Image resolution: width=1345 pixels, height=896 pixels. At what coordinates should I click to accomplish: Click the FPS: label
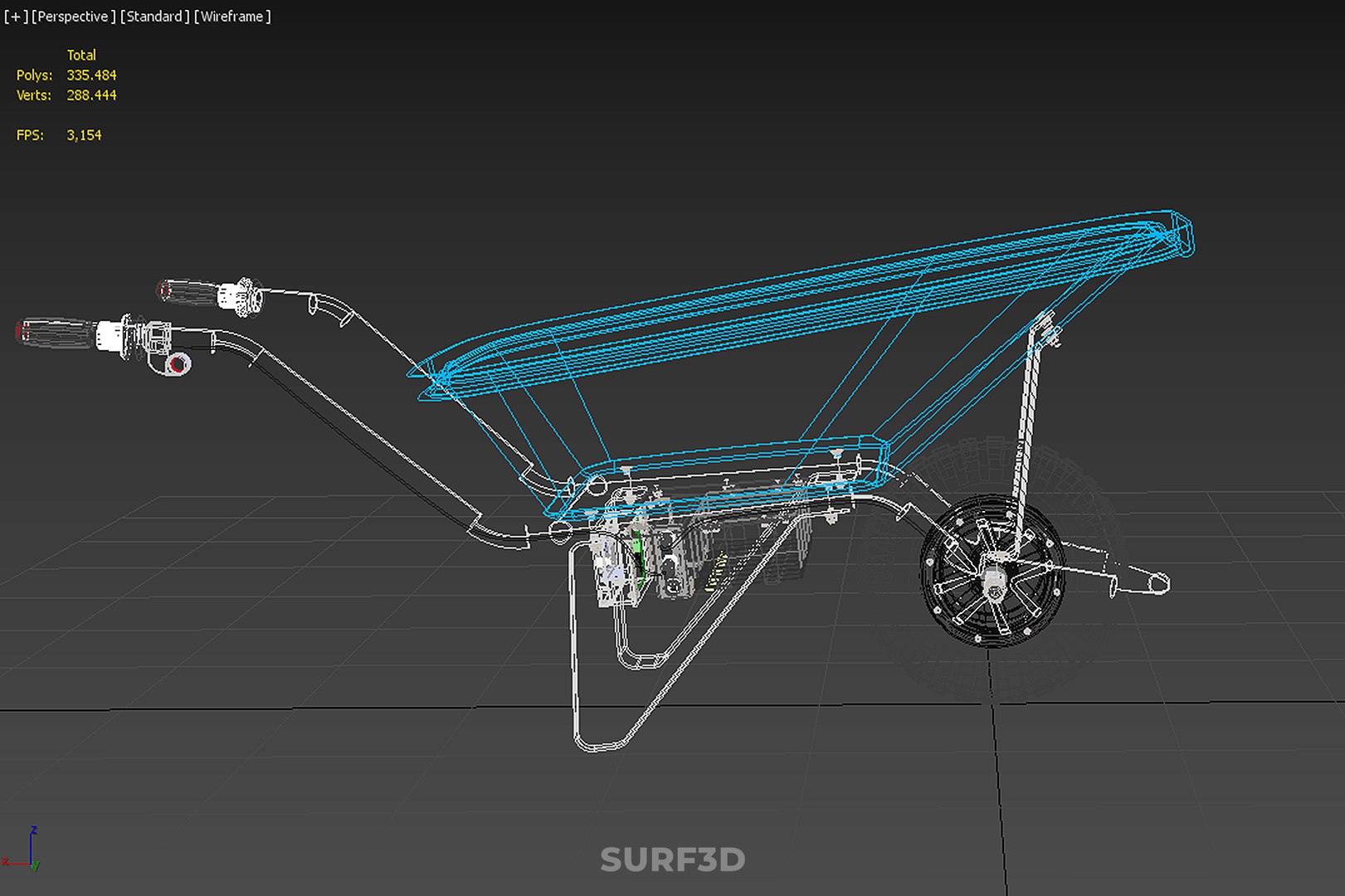(x=30, y=135)
